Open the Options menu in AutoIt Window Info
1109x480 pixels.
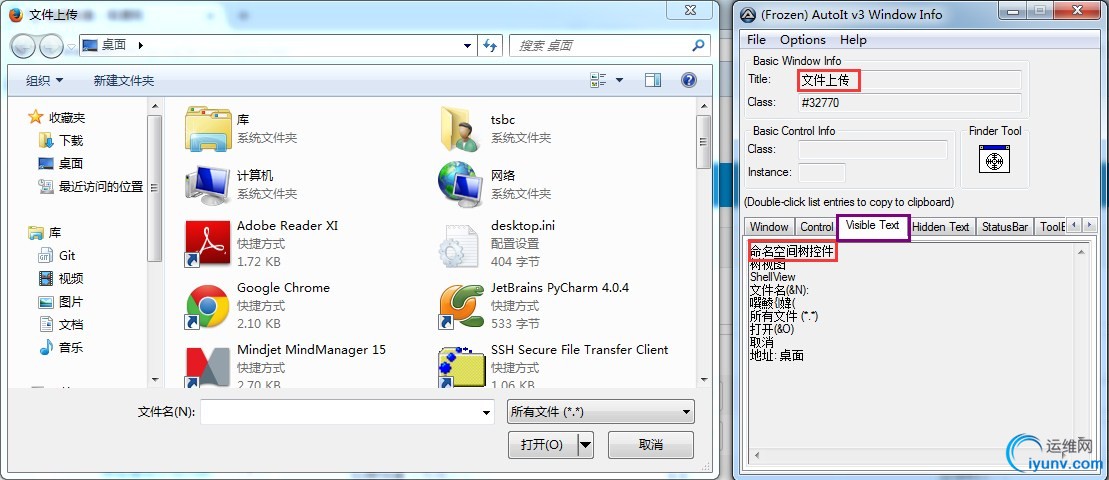click(x=803, y=40)
